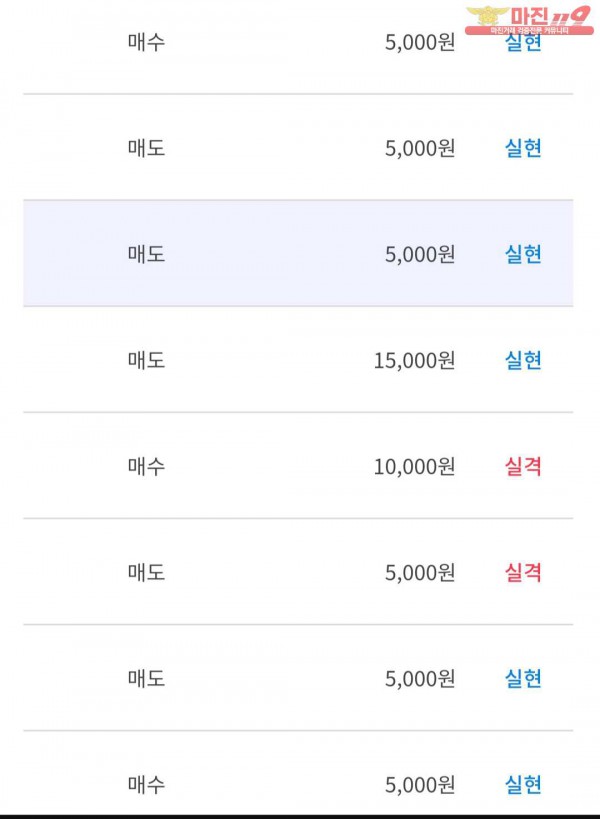Click 실현 status in the highlighted row
Image resolution: width=600 pixels, height=819 pixels.
point(523,254)
